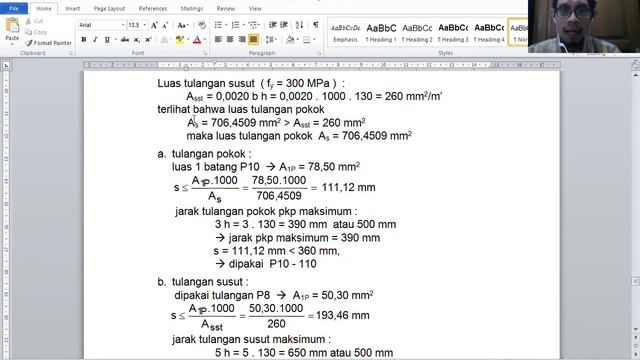
Task: Open the Change Case dropdown
Action: click(x=182, y=25)
